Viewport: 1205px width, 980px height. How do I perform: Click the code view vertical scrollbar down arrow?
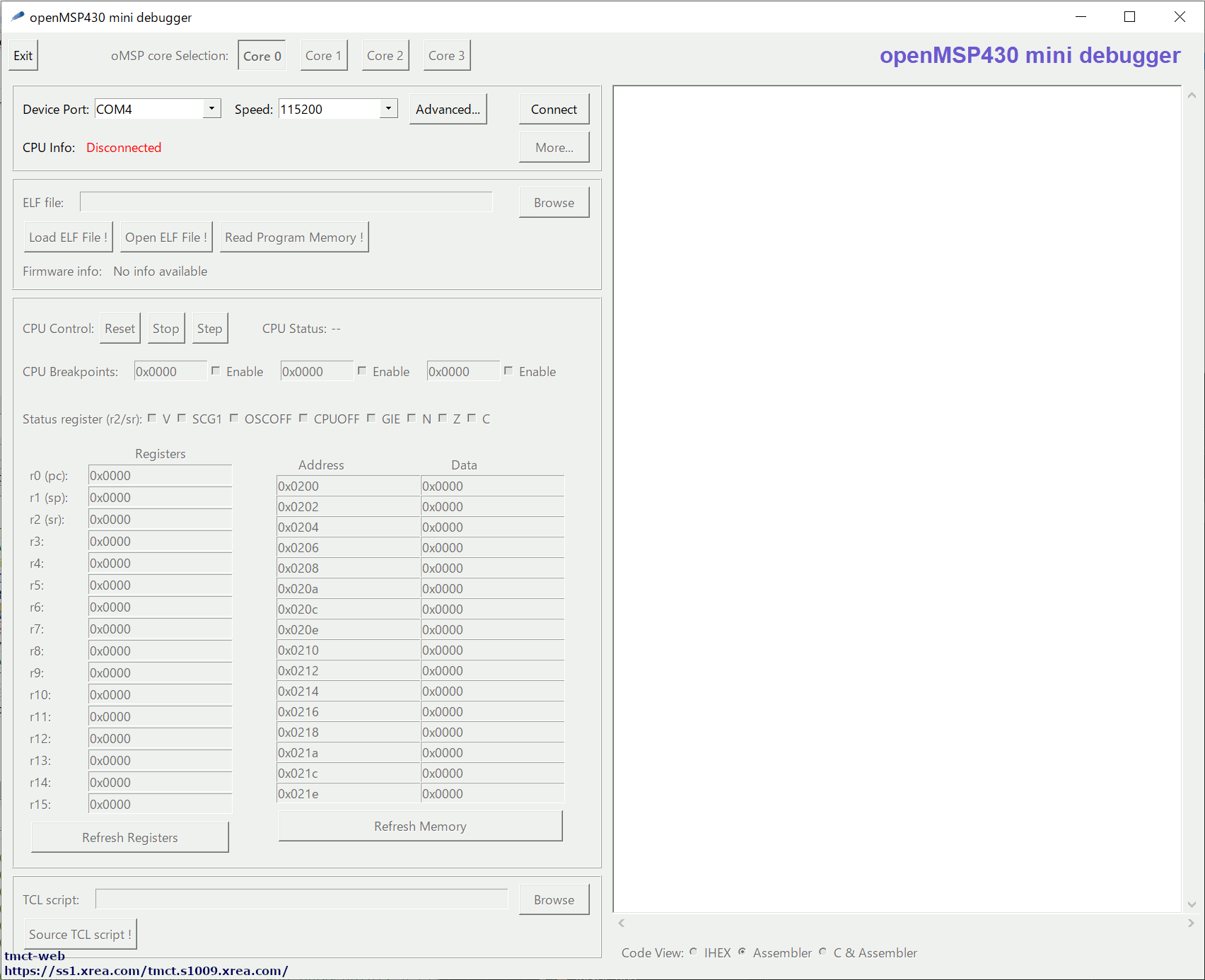1192,904
